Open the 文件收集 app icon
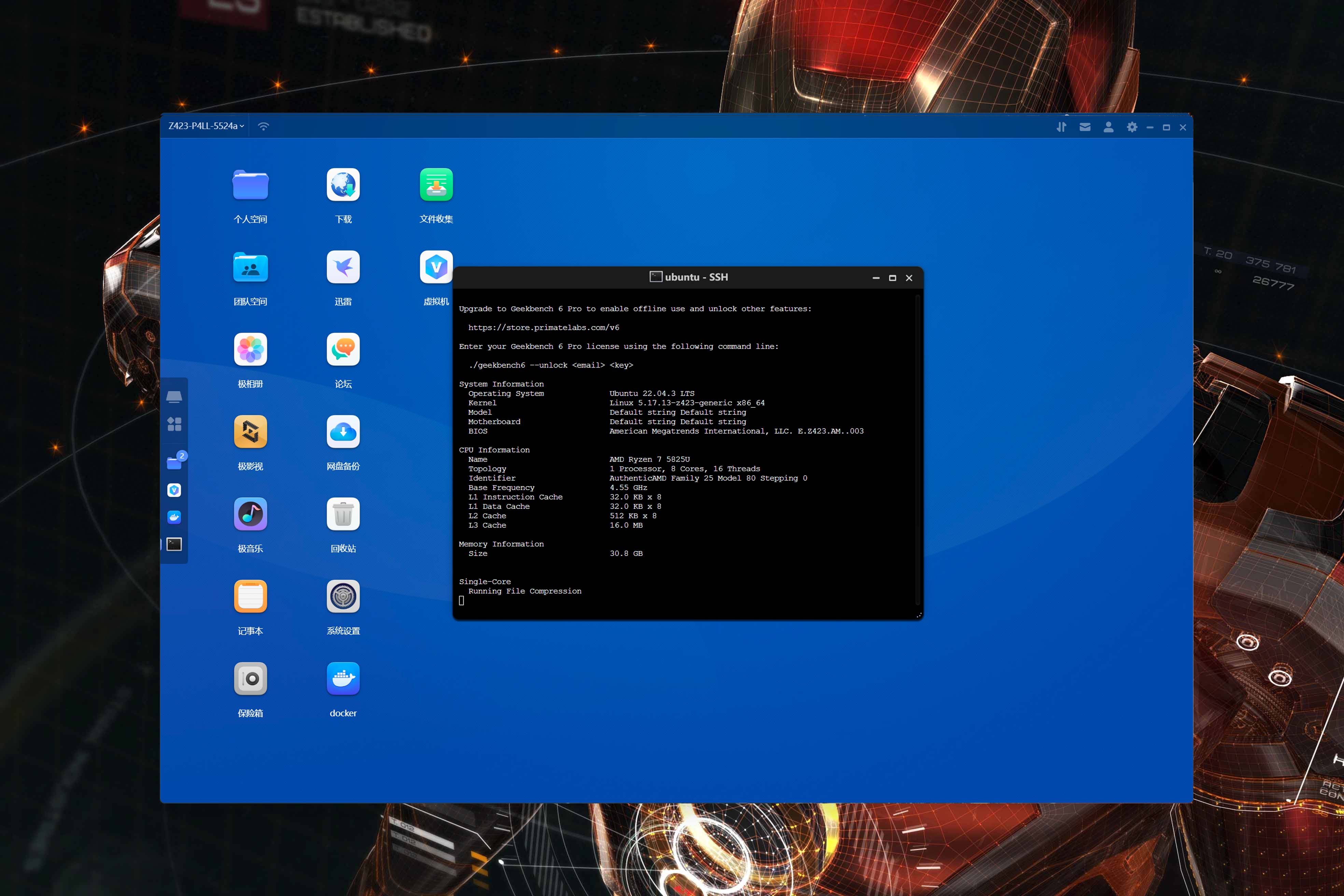 pyautogui.click(x=436, y=185)
